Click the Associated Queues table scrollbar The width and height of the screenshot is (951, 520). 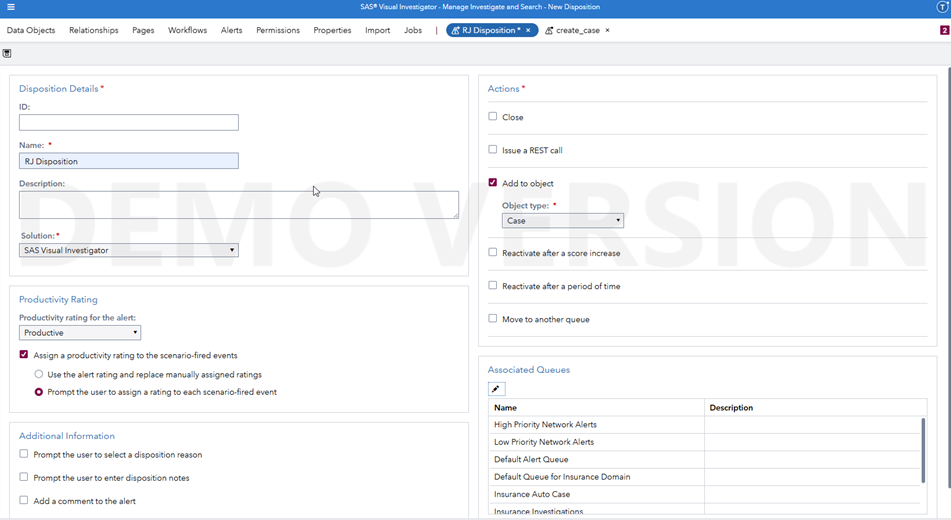(x=923, y=450)
